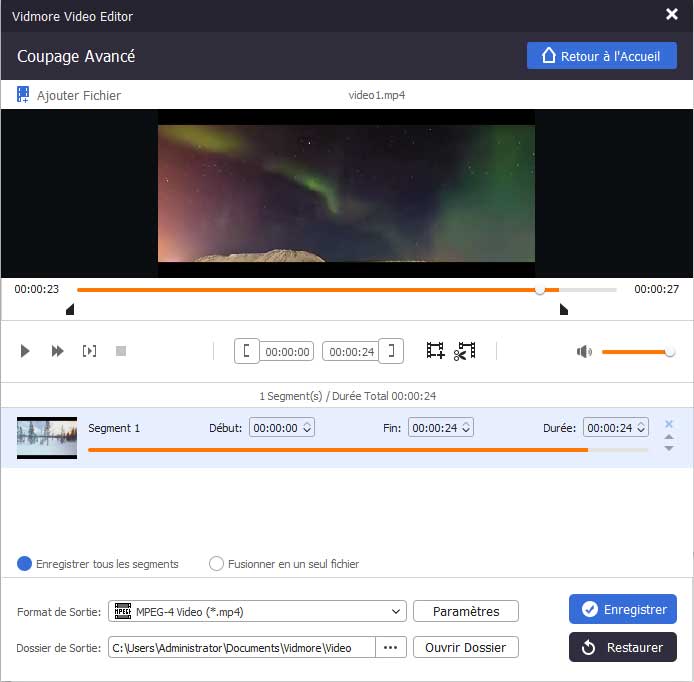Click the volume slider handle
This screenshot has height=682, width=694.
click(x=670, y=352)
